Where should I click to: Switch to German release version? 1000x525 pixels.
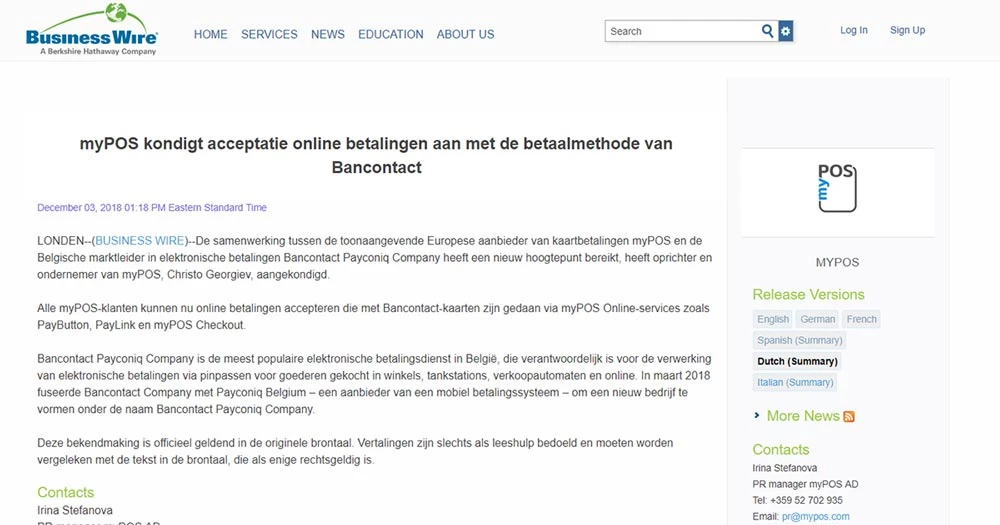tap(817, 319)
